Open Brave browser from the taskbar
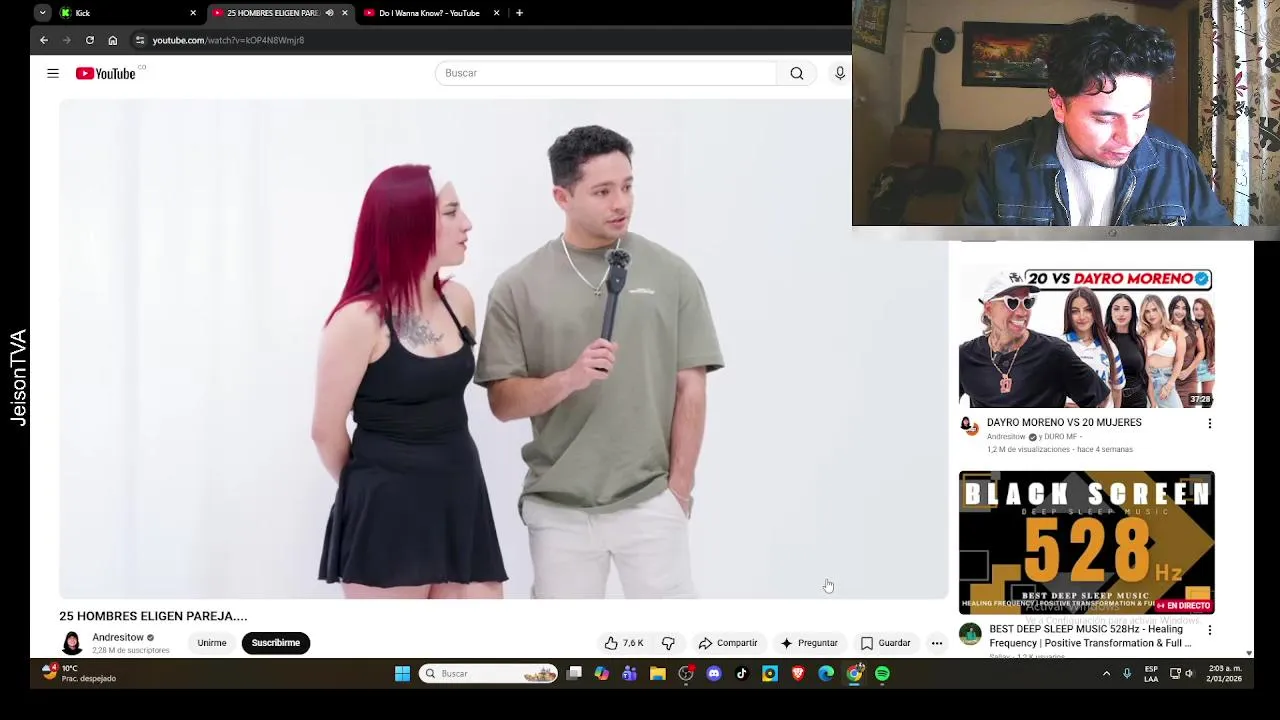The height and width of the screenshot is (720, 1280). click(x=798, y=674)
